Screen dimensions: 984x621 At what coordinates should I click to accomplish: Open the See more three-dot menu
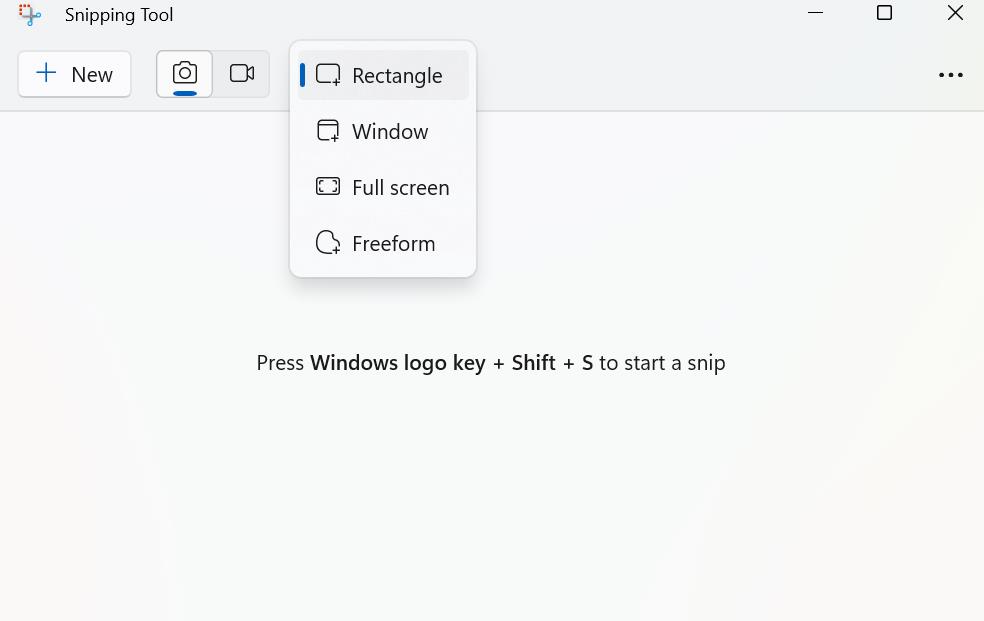pos(950,75)
